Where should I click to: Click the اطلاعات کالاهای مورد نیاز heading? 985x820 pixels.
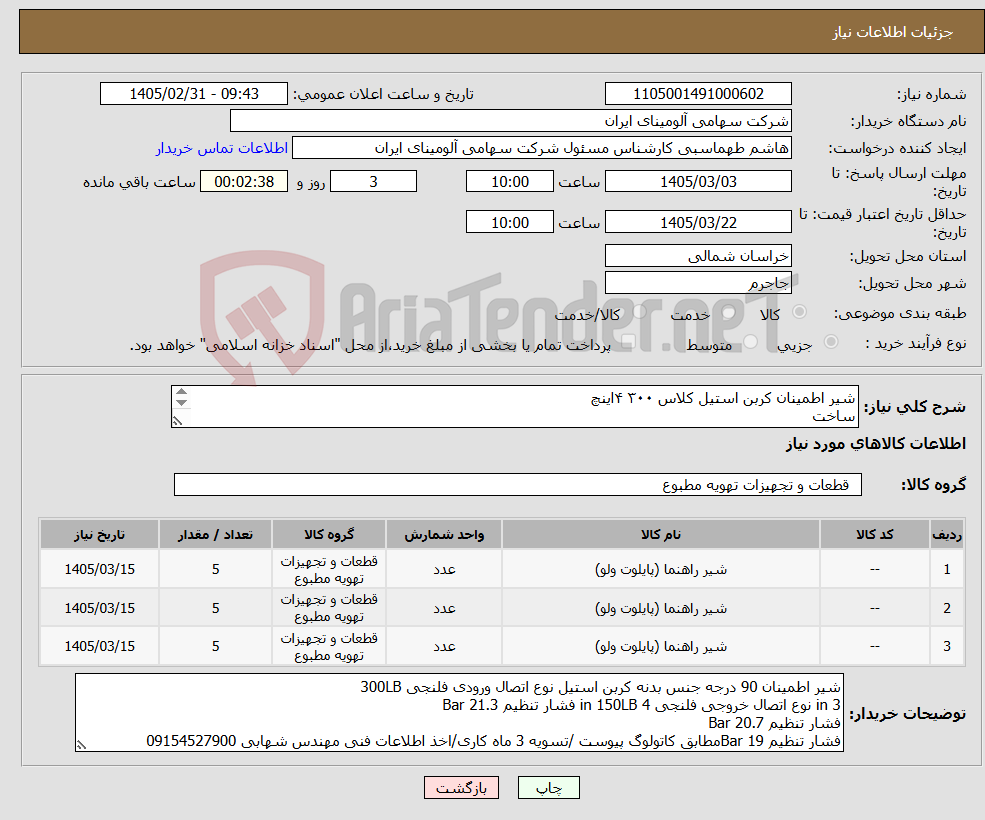[876, 444]
